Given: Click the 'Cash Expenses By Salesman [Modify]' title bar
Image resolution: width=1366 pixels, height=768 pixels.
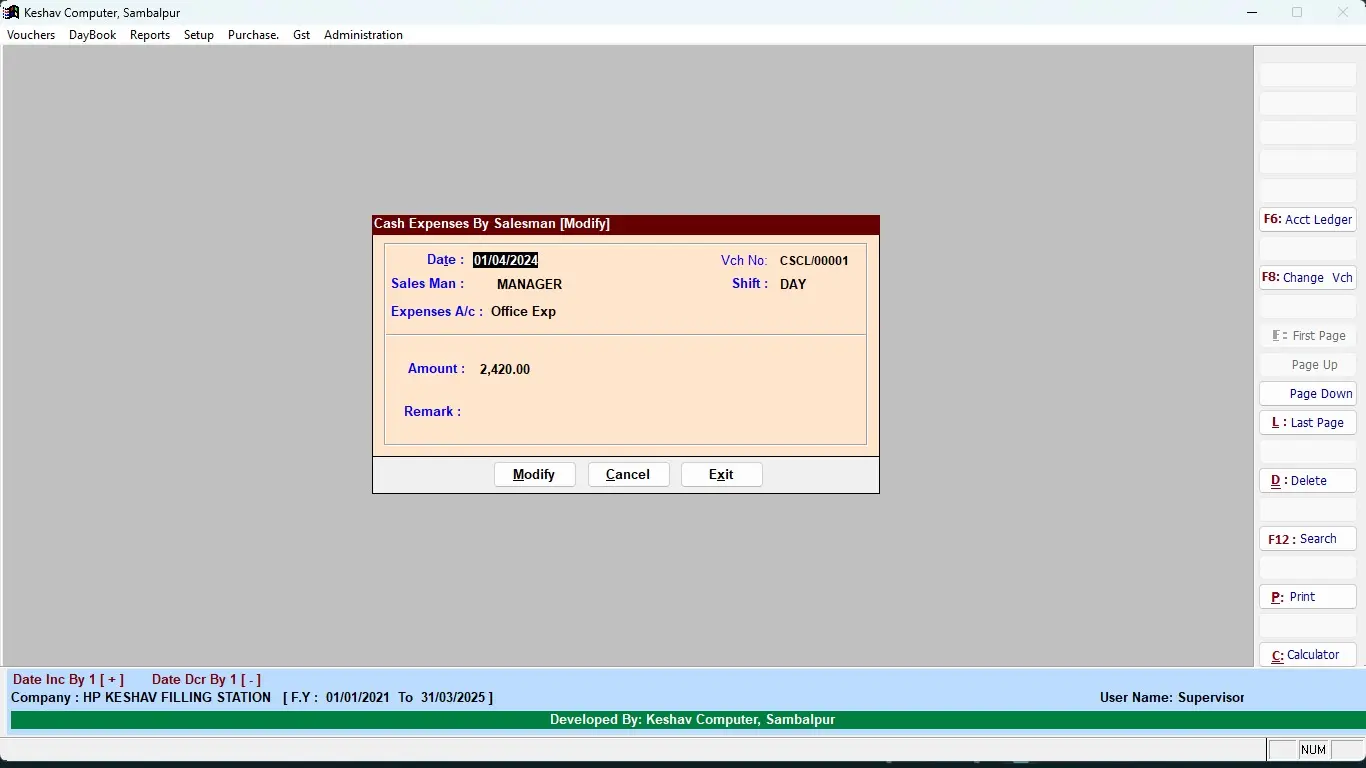Looking at the screenshot, I should click(626, 224).
